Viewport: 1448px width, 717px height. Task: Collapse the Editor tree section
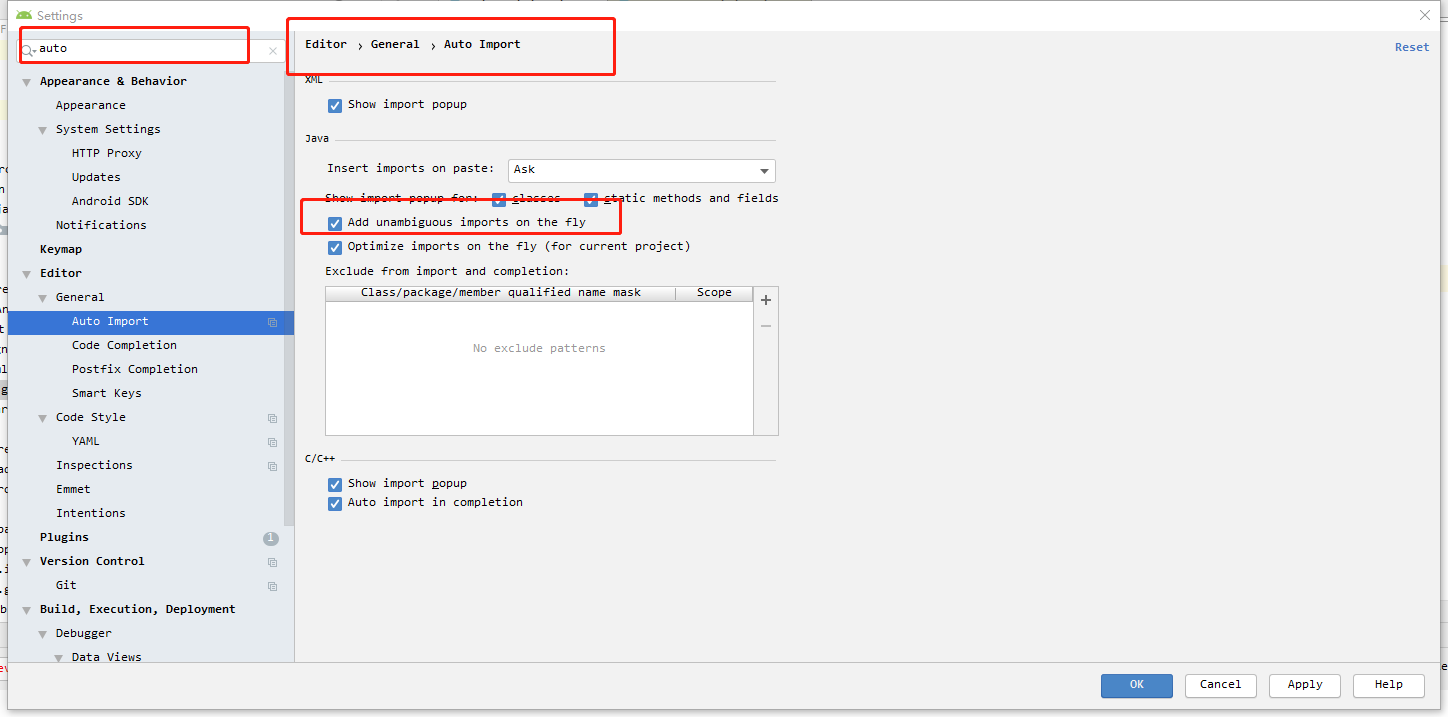pyautogui.click(x=27, y=274)
